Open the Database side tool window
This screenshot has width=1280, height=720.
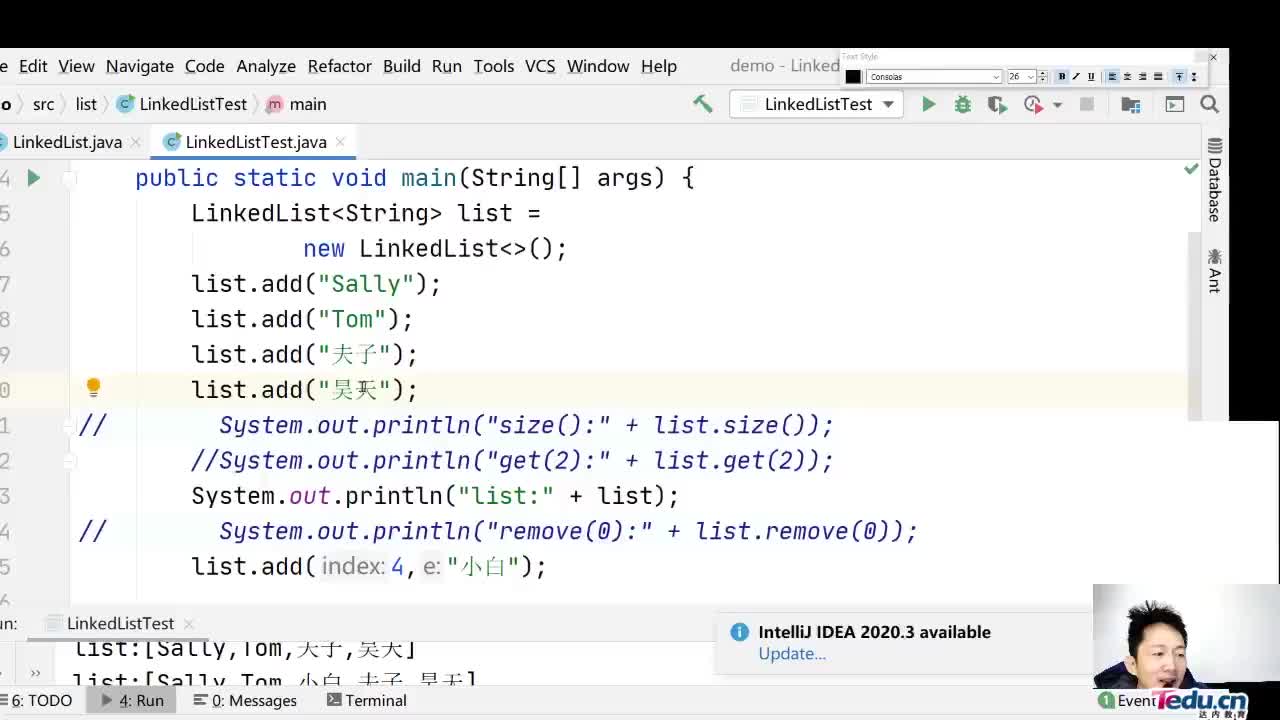click(1215, 180)
